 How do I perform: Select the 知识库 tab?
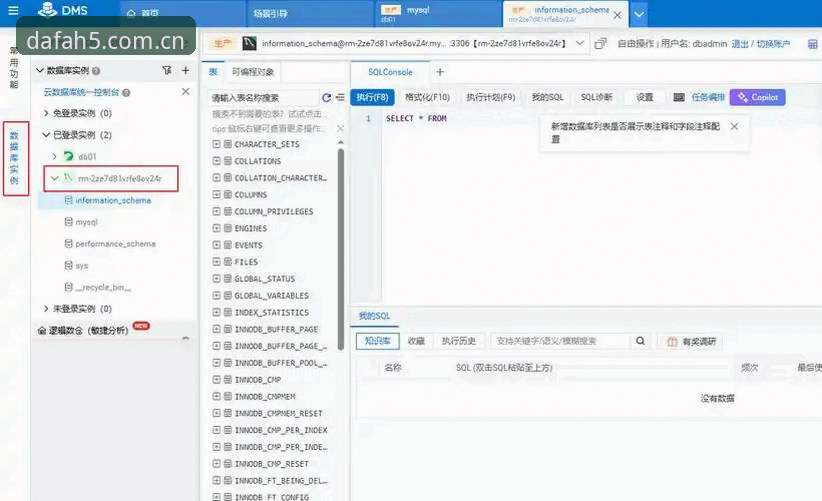click(x=377, y=341)
